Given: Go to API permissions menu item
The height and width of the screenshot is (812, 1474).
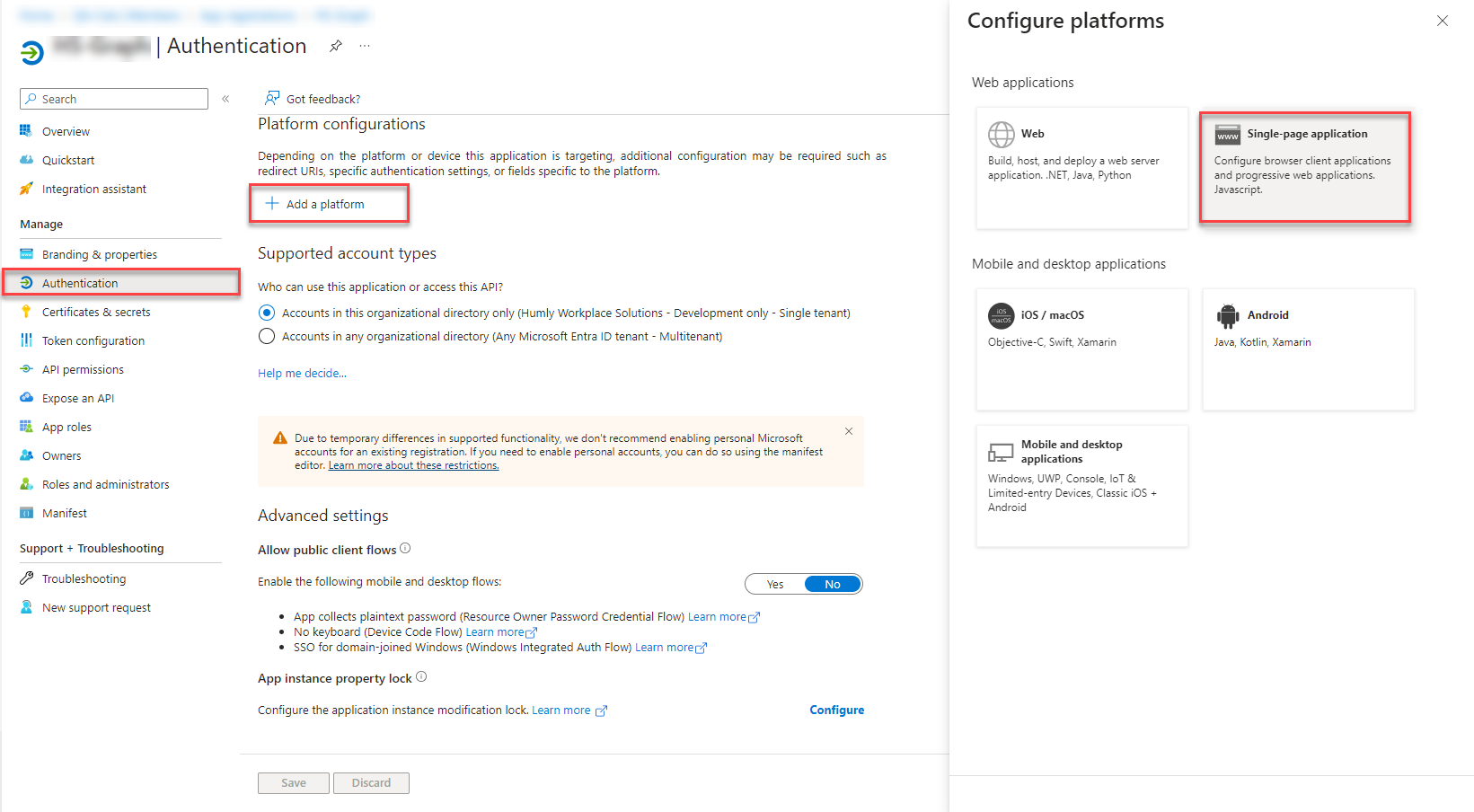Looking at the screenshot, I should 83,370.
